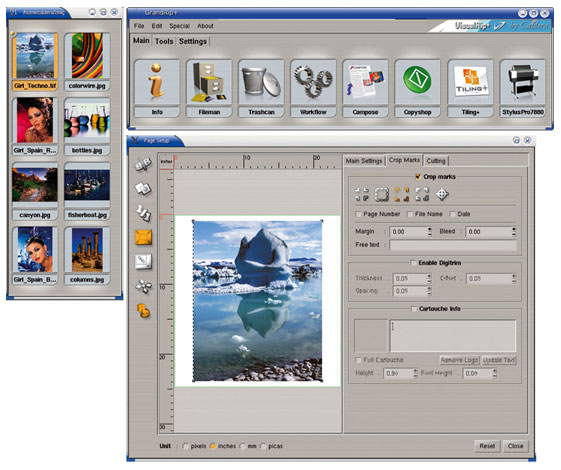Select the mm unit radio button

pos(243,446)
